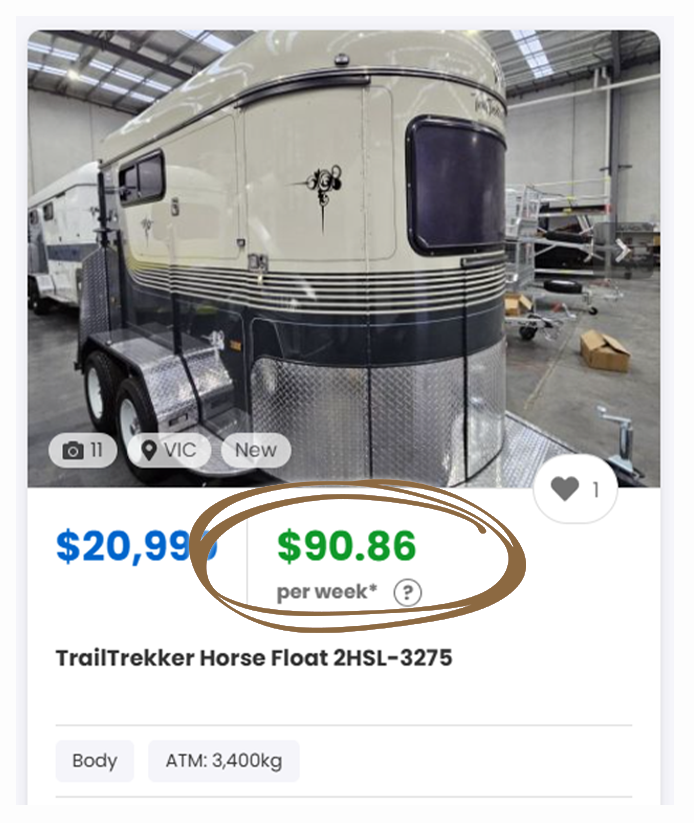Click the horse float's dark front window
This screenshot has width=694, height=823.
[456, 186]
